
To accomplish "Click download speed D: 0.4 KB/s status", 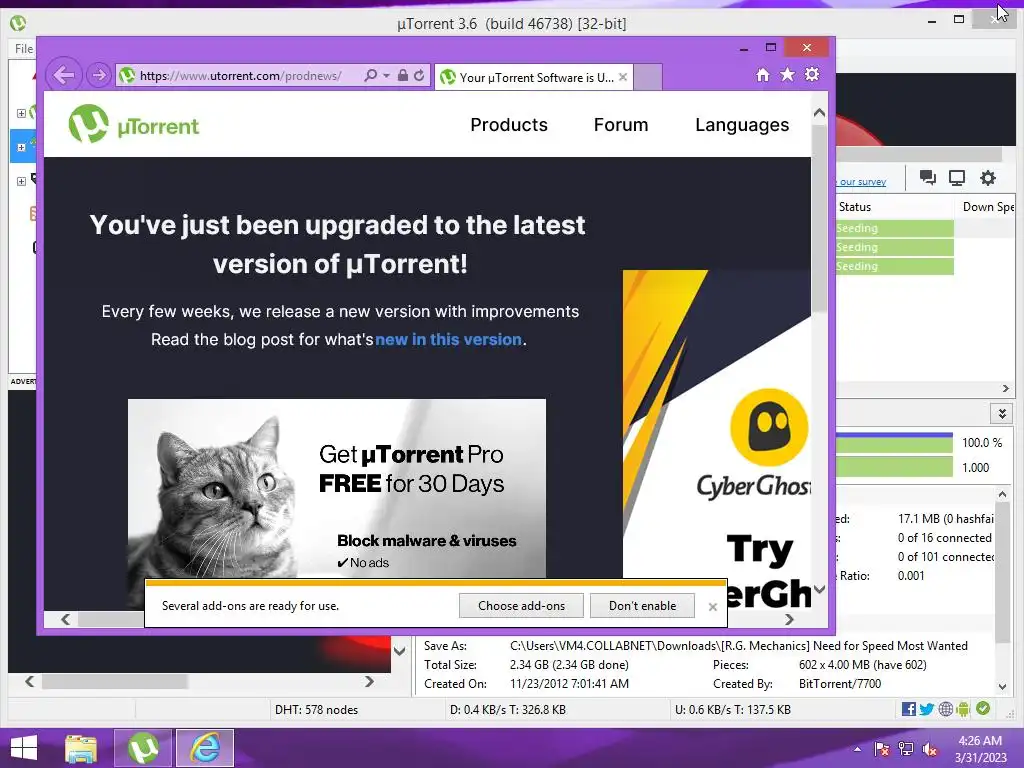I will pos(507,709).
